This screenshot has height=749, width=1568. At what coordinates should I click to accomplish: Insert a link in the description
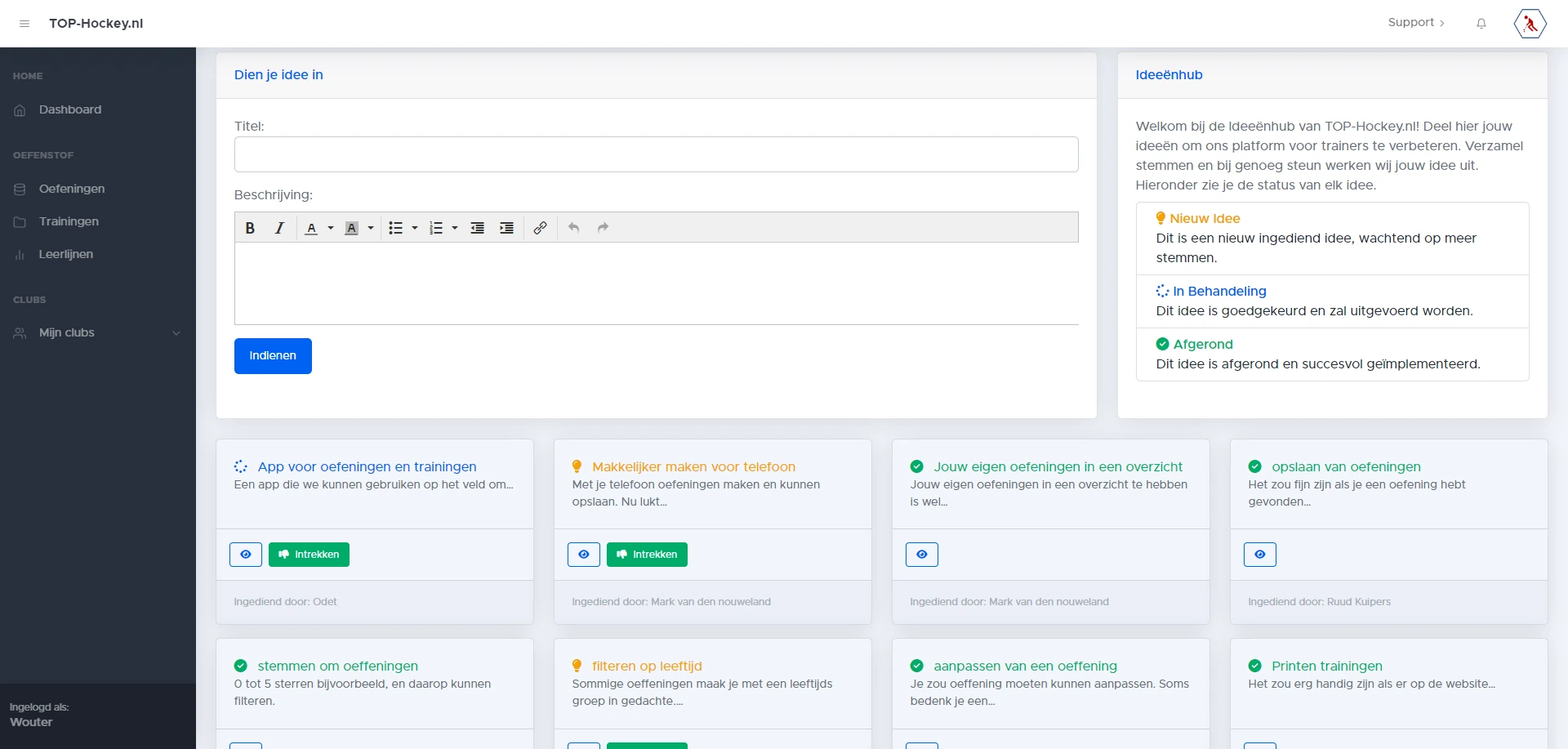[540, 228]
